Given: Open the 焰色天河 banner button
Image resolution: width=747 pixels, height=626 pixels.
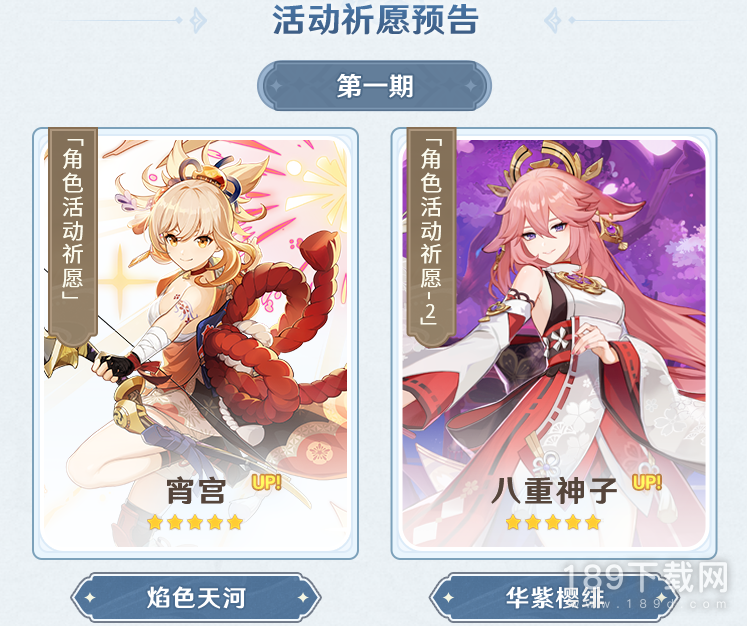Looking at the screenshot, I should (196, 597).
